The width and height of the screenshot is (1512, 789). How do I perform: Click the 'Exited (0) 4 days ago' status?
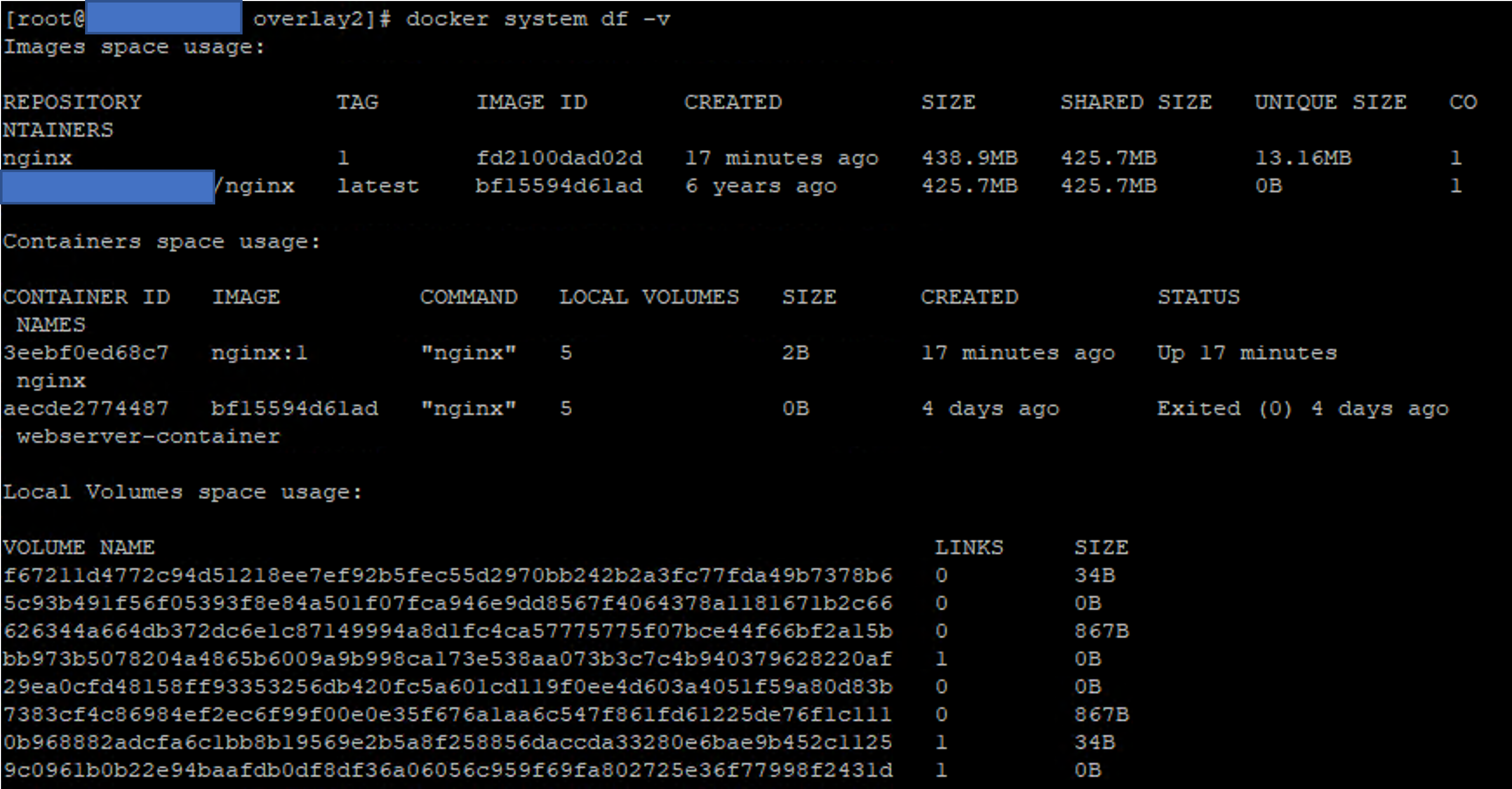pos(1302,408)
